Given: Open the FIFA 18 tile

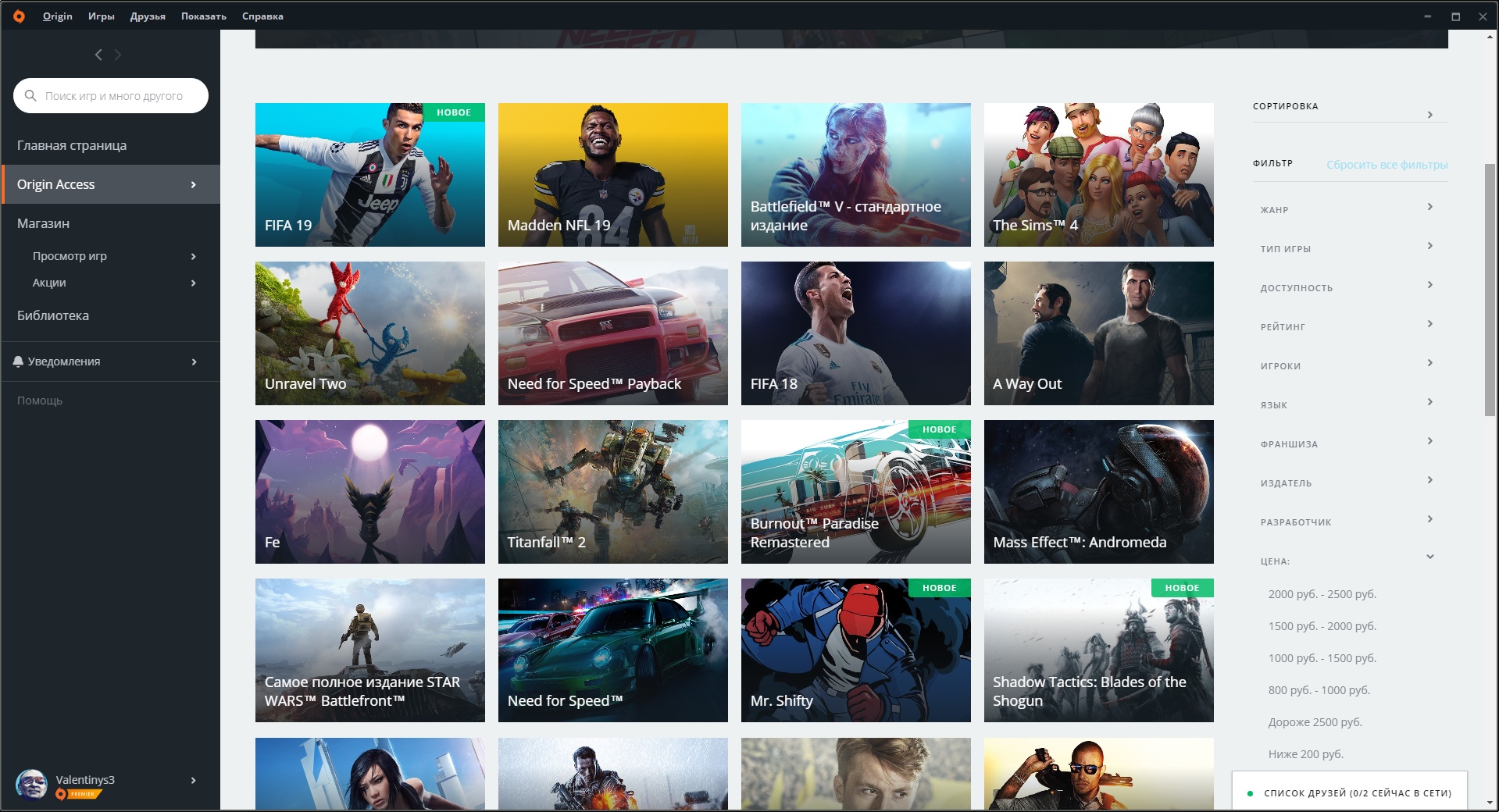Looking at the screenshot, I should 855,333.
